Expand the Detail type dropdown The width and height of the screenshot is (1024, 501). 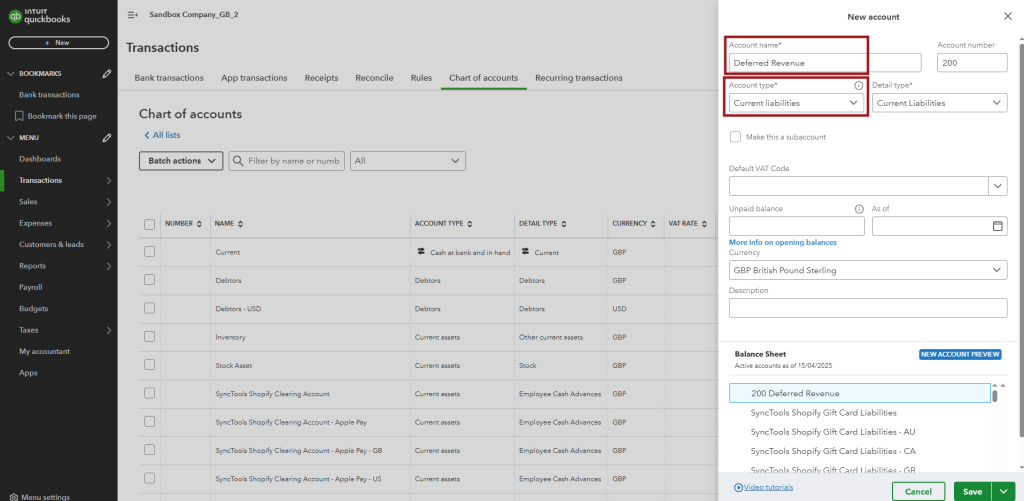[939, 103]
